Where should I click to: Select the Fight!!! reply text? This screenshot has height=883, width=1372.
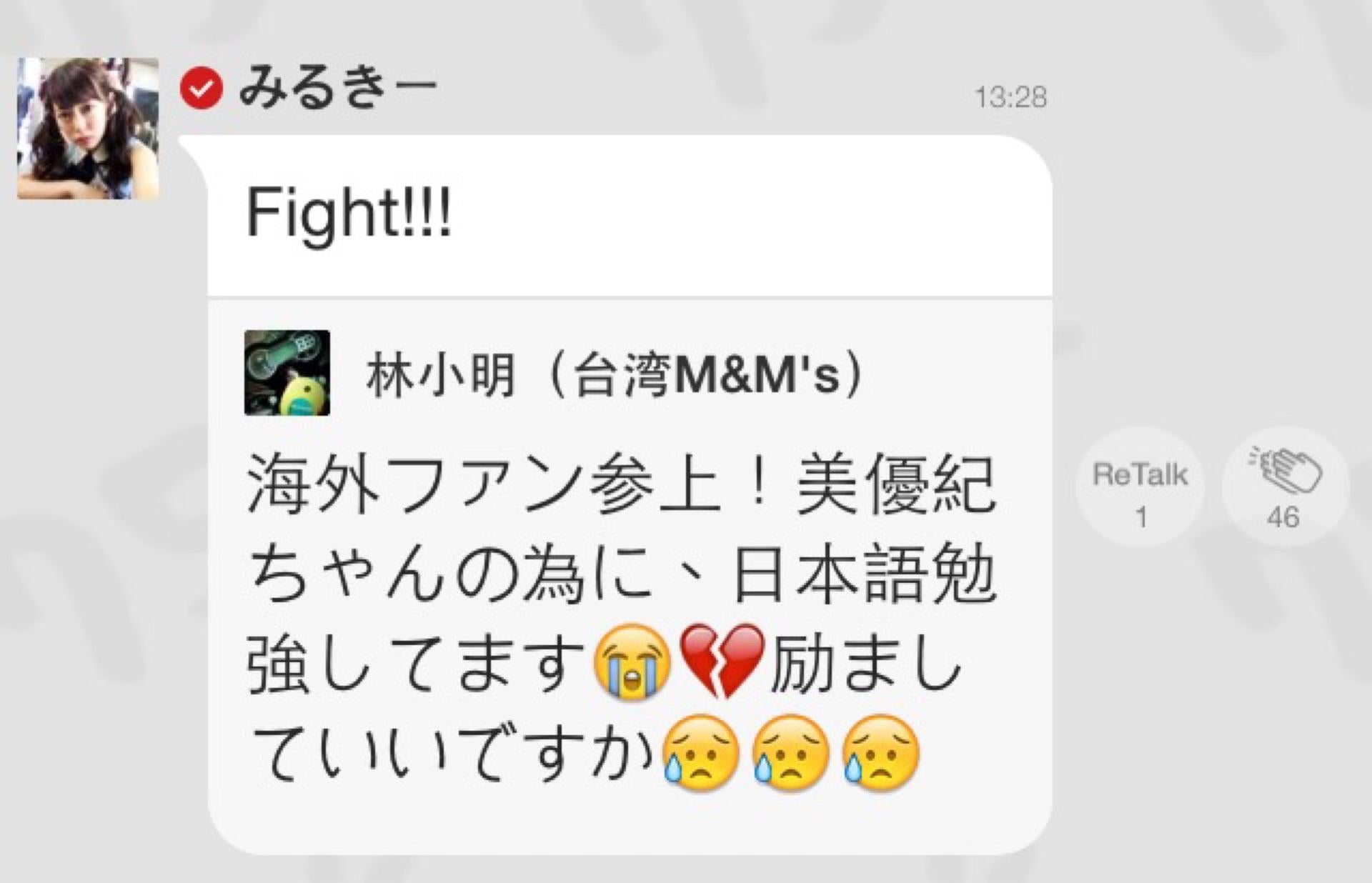pos(349,213)
